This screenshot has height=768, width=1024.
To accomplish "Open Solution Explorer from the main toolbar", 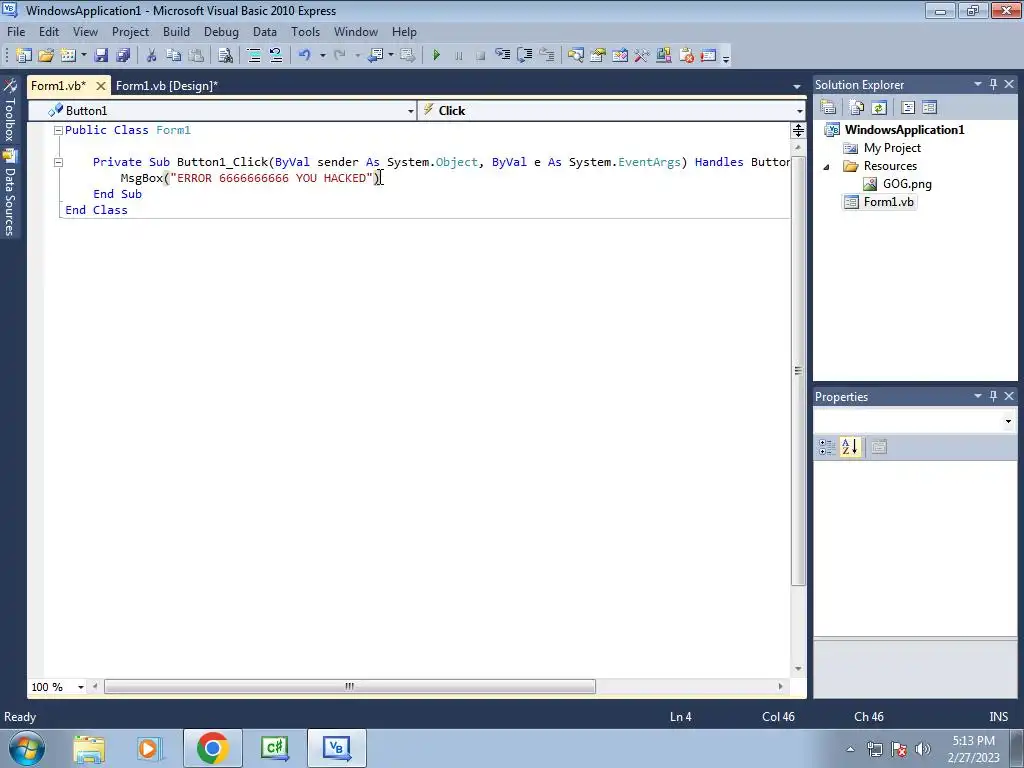I will click(575, 56).
